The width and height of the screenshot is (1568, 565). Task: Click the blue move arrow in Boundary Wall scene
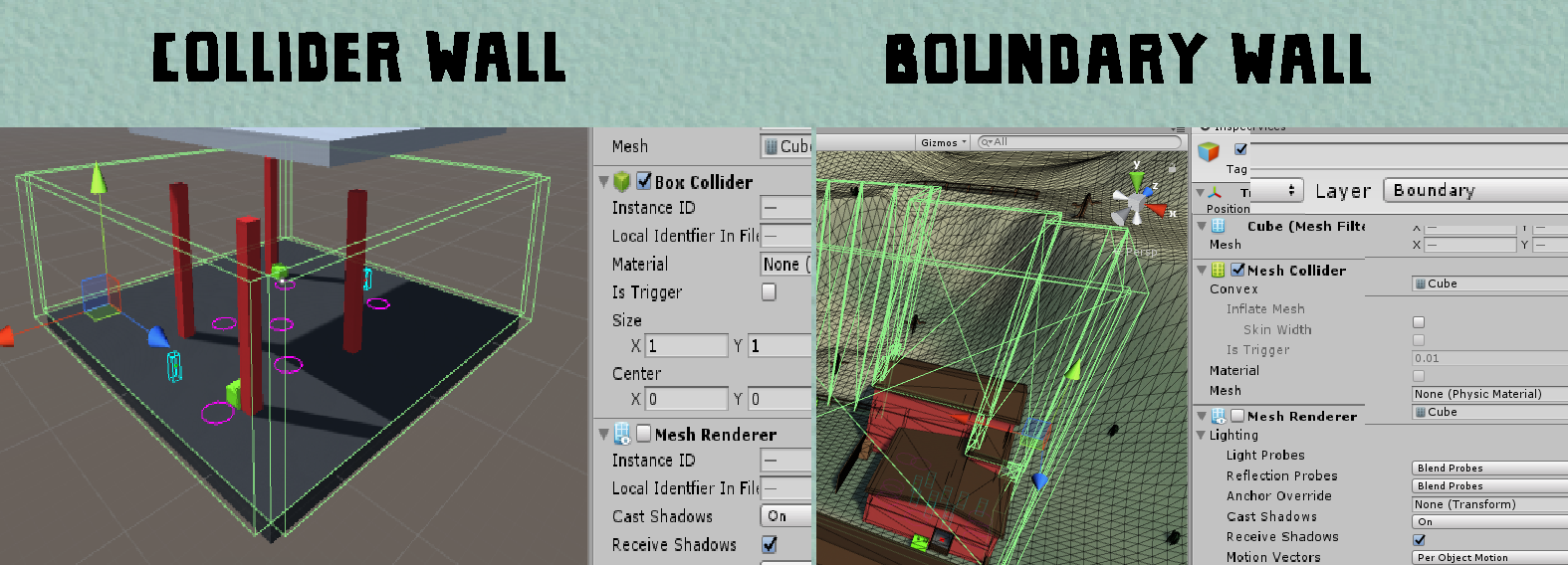1039,480
